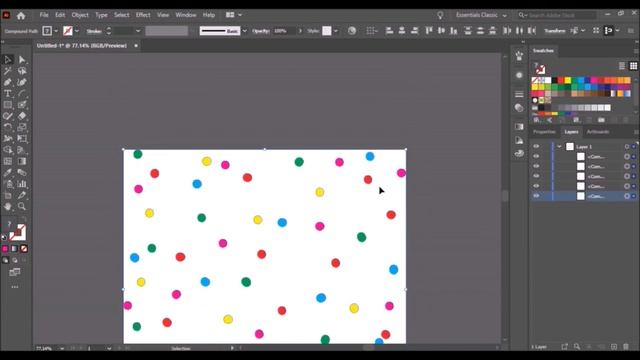Open the Layers panel menu

636,132
